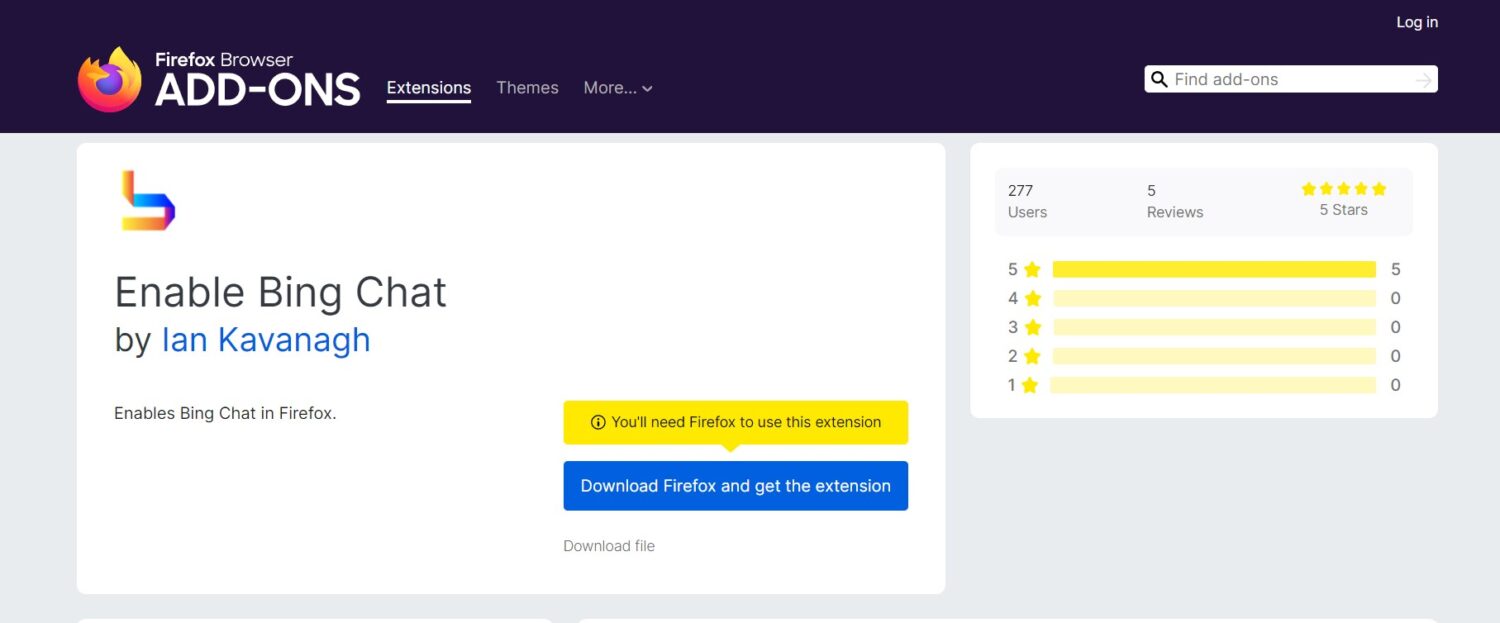Click the 277 Users statistic
1500x623 pixels.
point(1027,201)
